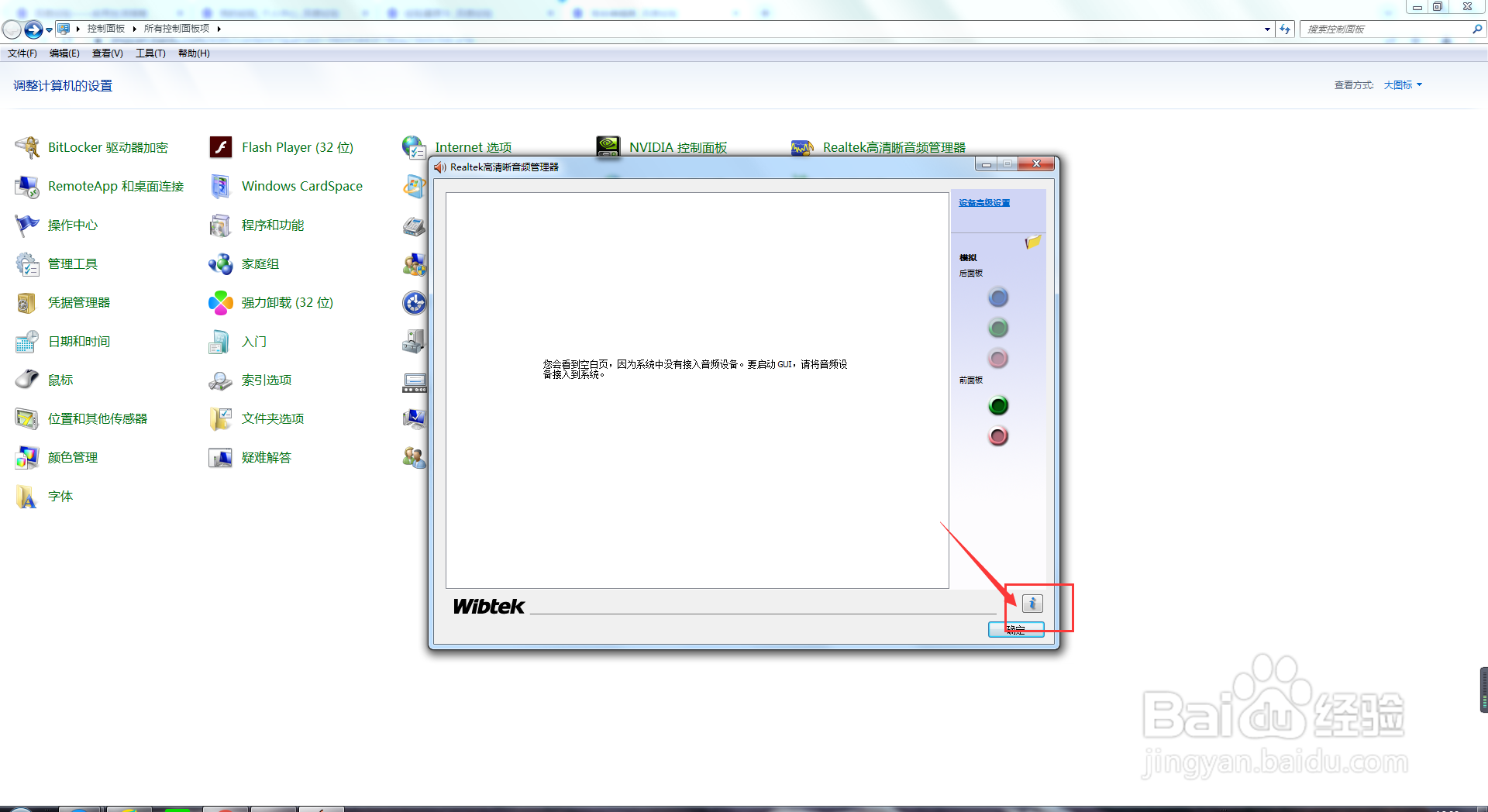The width and height of the screenshot is (1488, 812).
Task: Open Realtek HD Audio Manager control panel icon
Action: point(802,147)
